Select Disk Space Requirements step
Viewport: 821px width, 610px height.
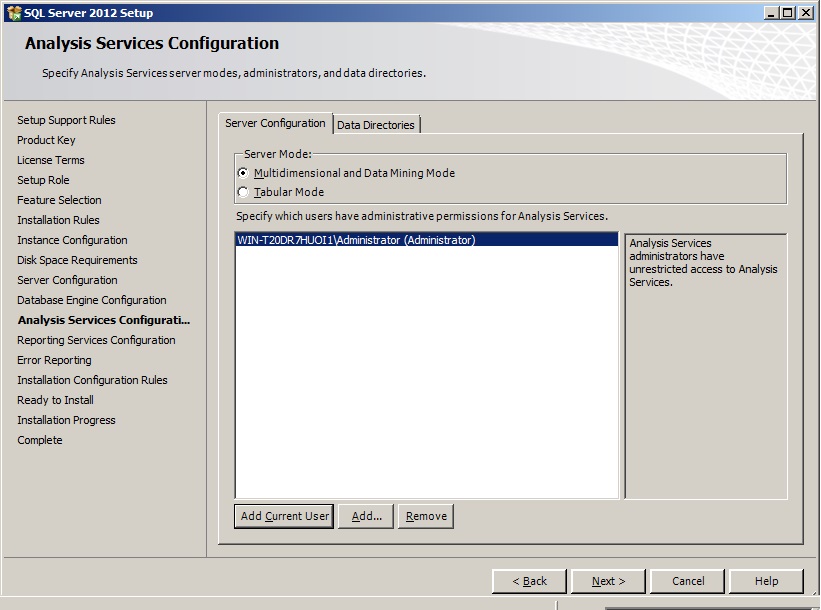click(77, 260)
